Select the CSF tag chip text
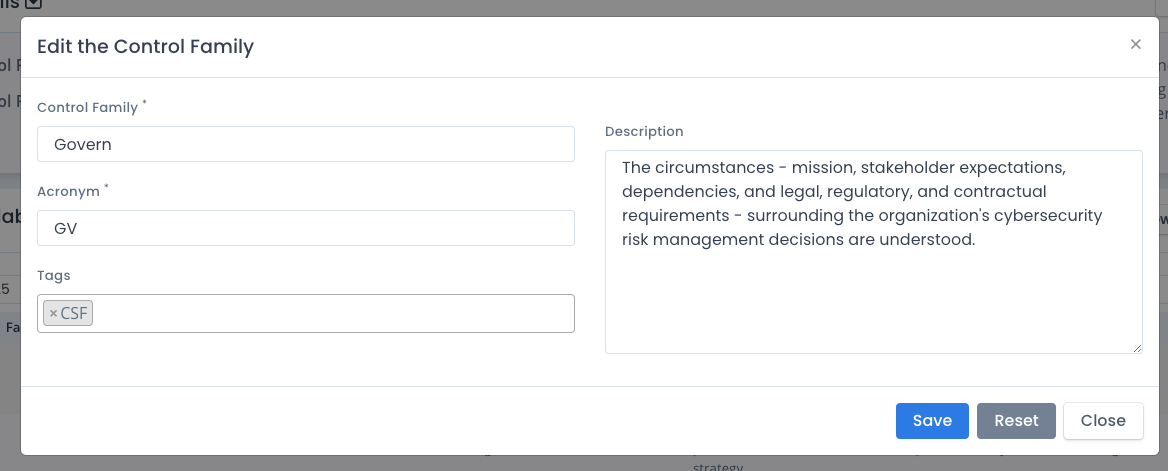The height and width of the screenshot is (471, 1168). 74,314
